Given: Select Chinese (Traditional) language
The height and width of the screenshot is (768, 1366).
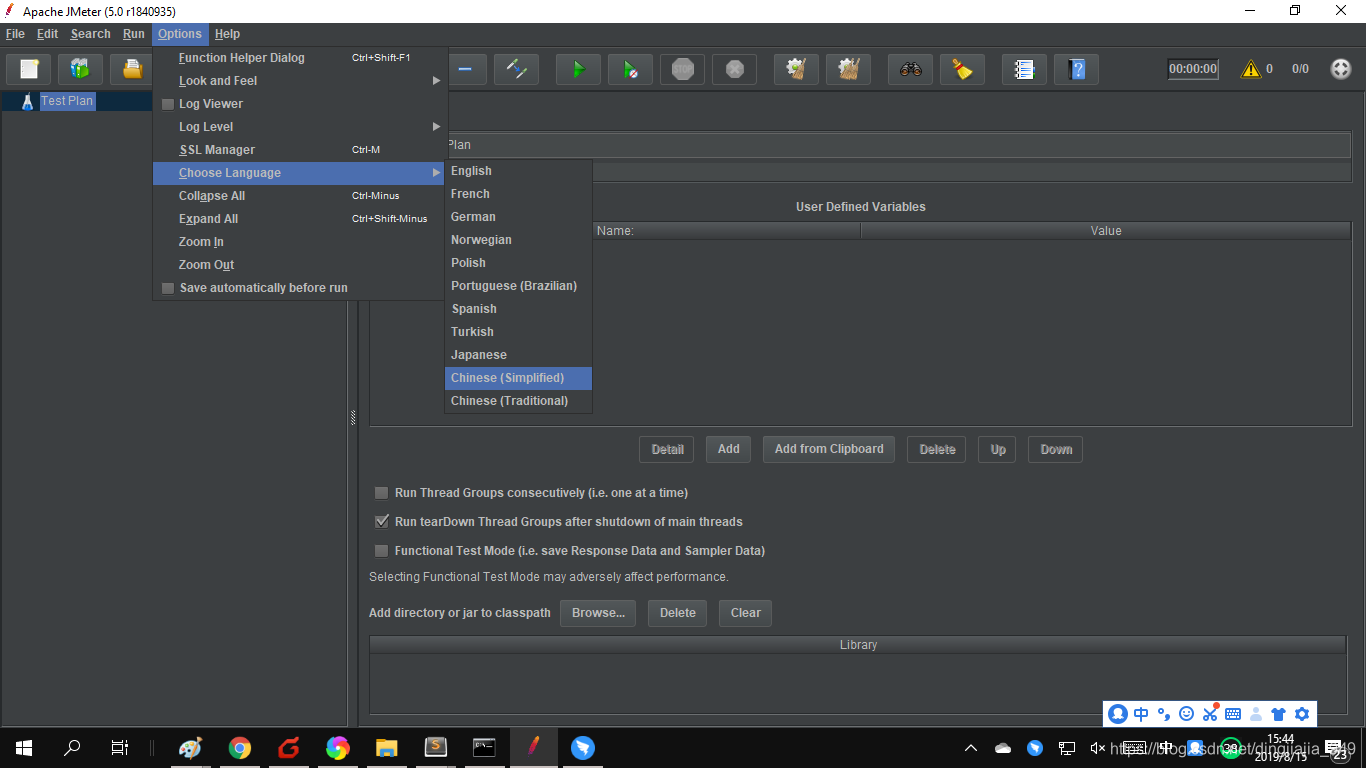Looking at the screenshot, I should (x=518, y=401).
